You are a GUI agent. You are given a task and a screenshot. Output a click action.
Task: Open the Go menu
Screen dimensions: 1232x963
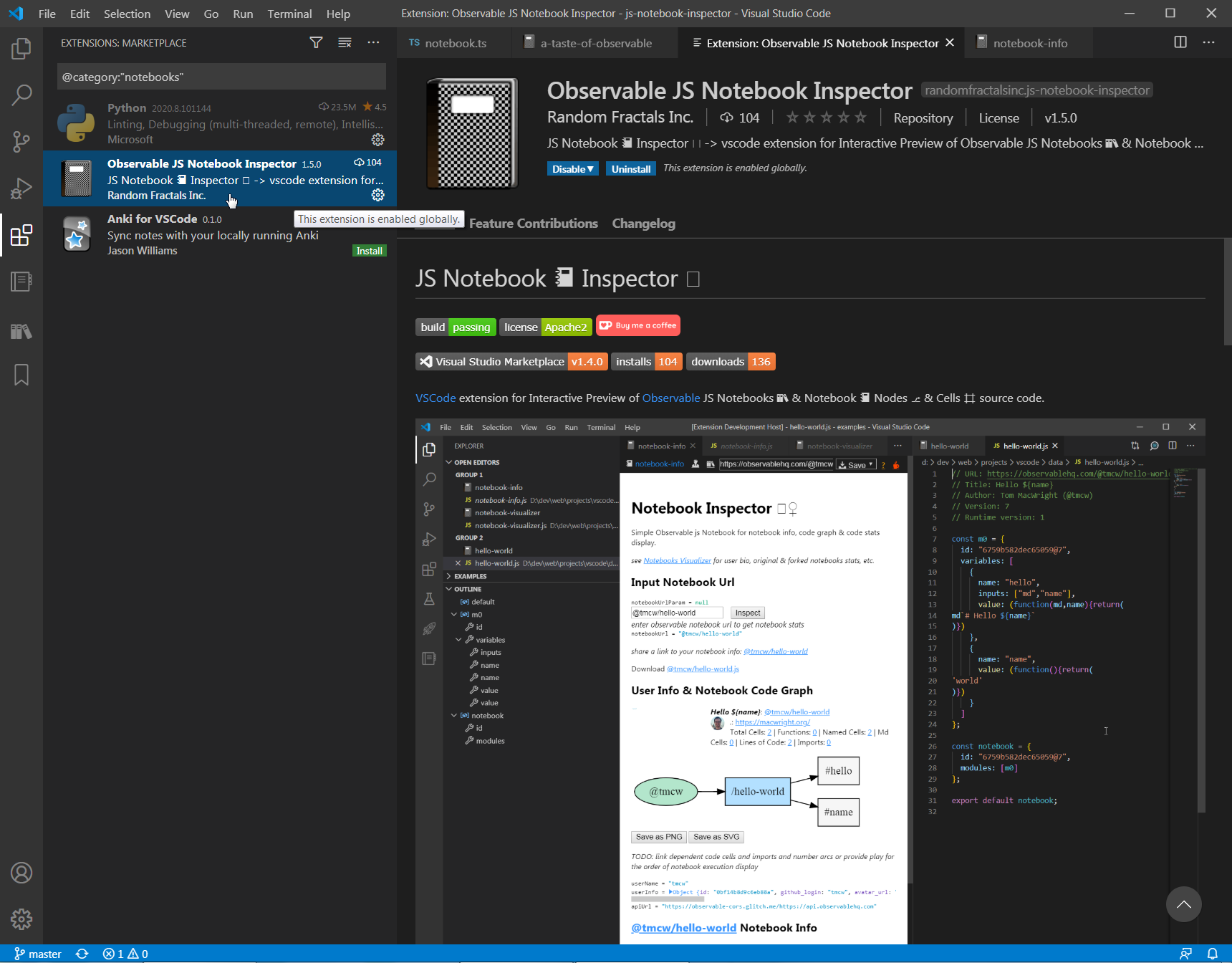click(211, 14)
